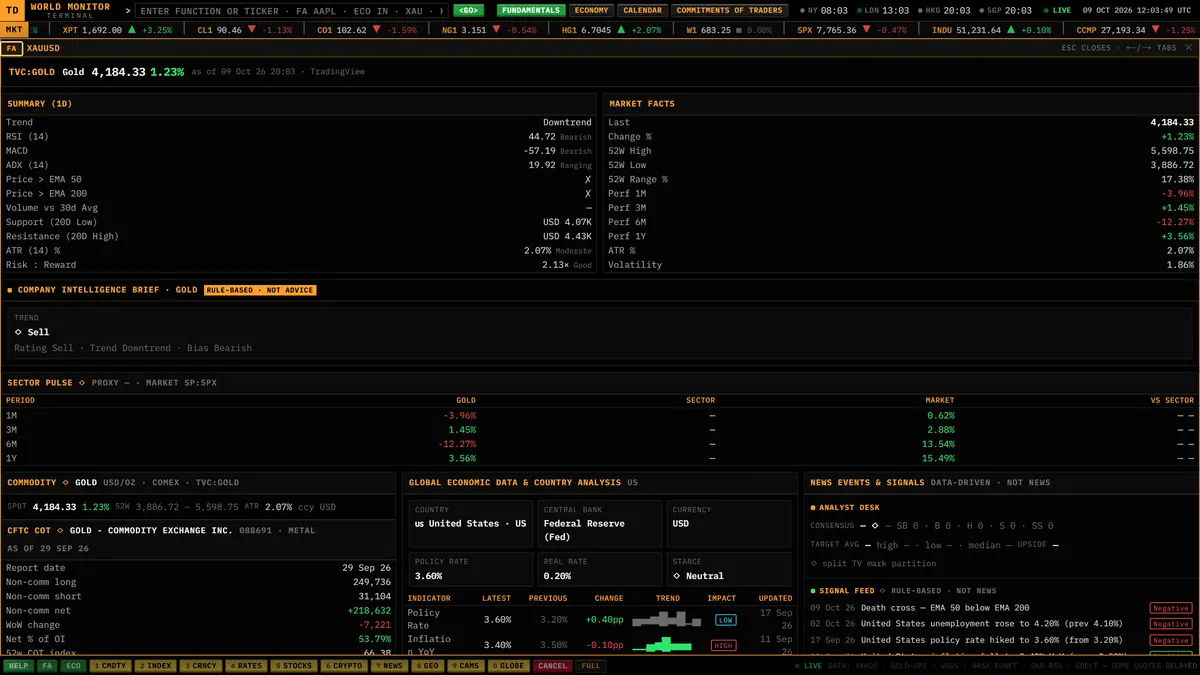Screen dimensions: 1200x675
Task: Open NEWS function key
Action: pyautogui.click(x=389, y=665)
